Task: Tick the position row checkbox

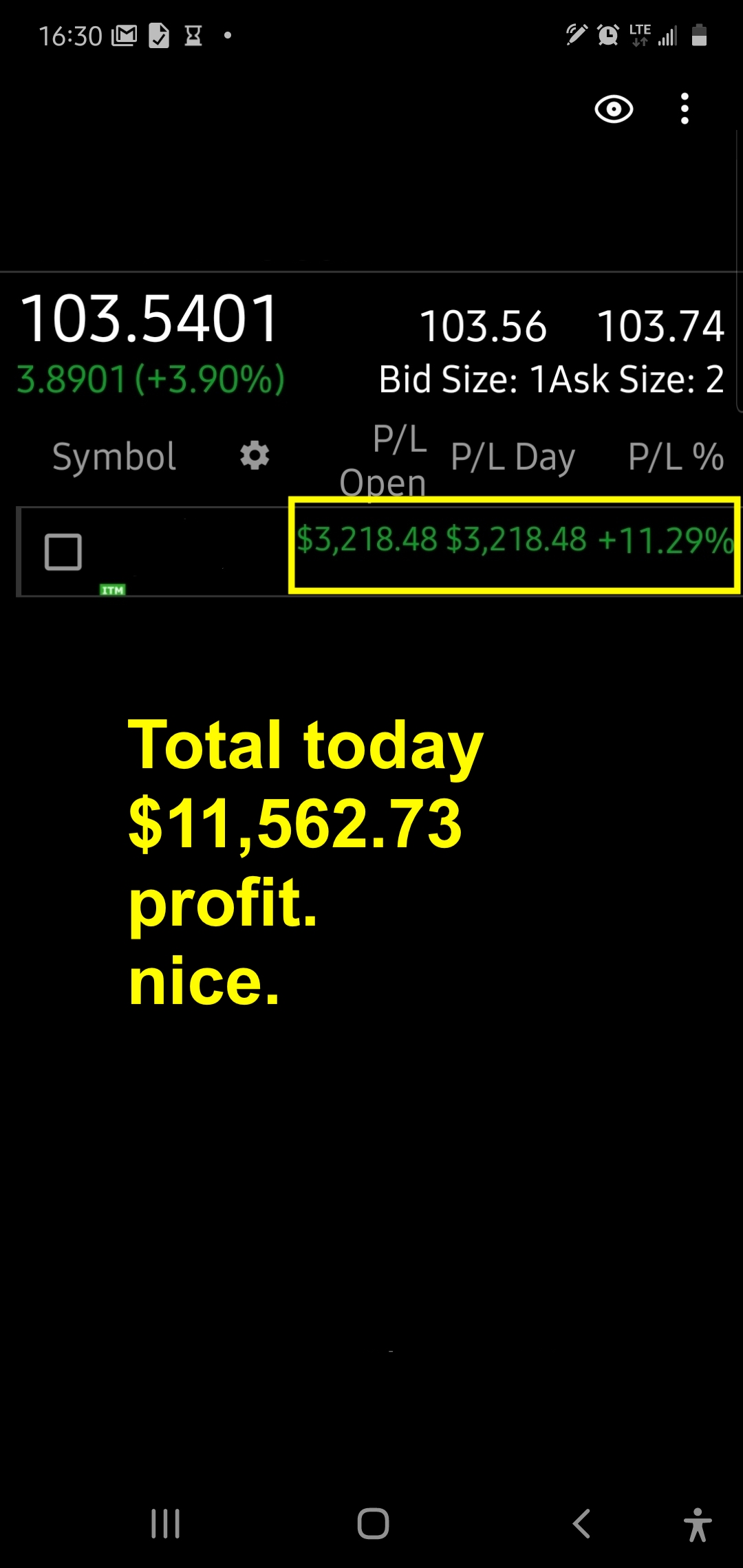Action: pyautogui.click(x=63, y=552)
